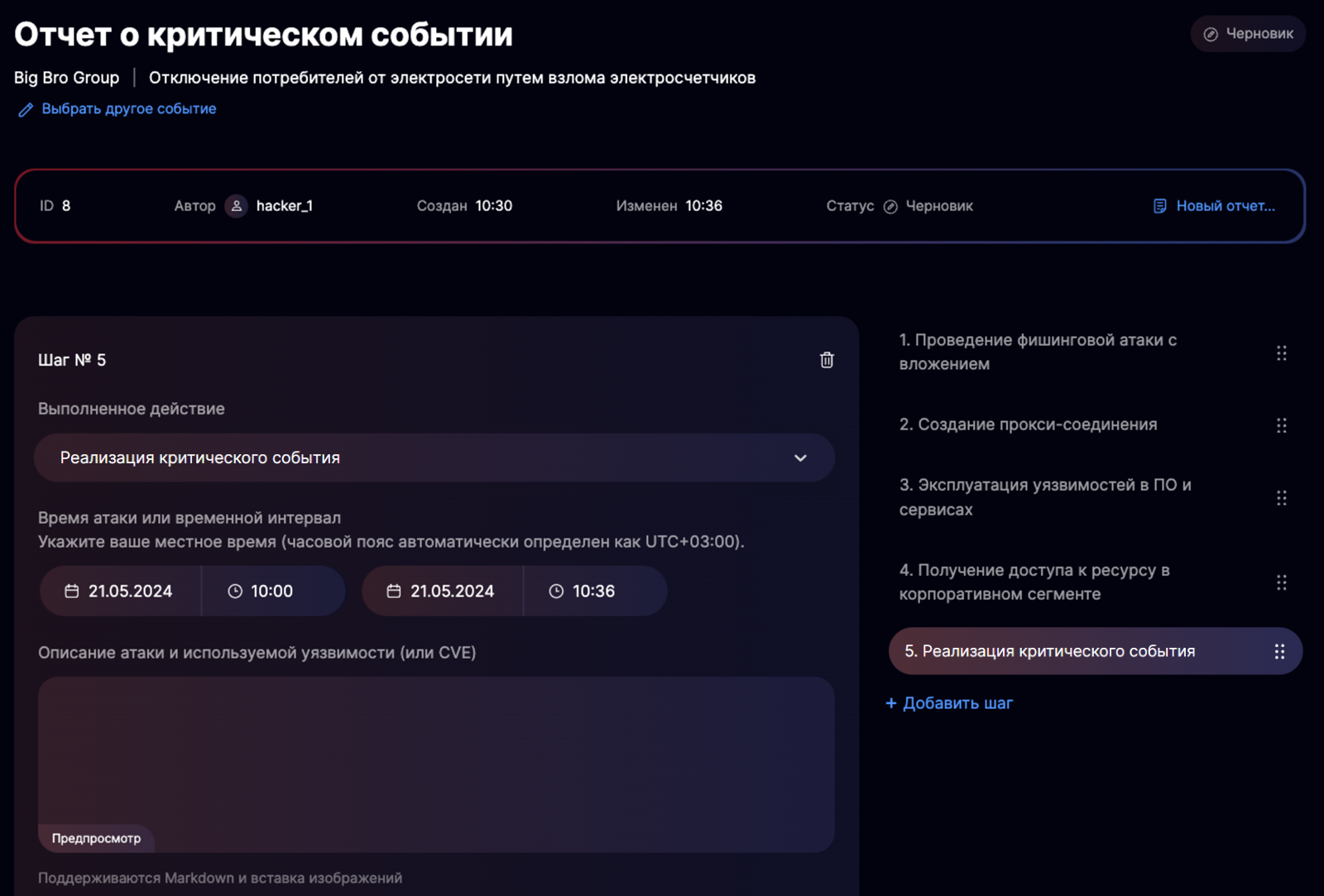This screenshot has height=896, width=1324.
Task: Expand the performed action dropdown chevron
Action: click(800, 458)
